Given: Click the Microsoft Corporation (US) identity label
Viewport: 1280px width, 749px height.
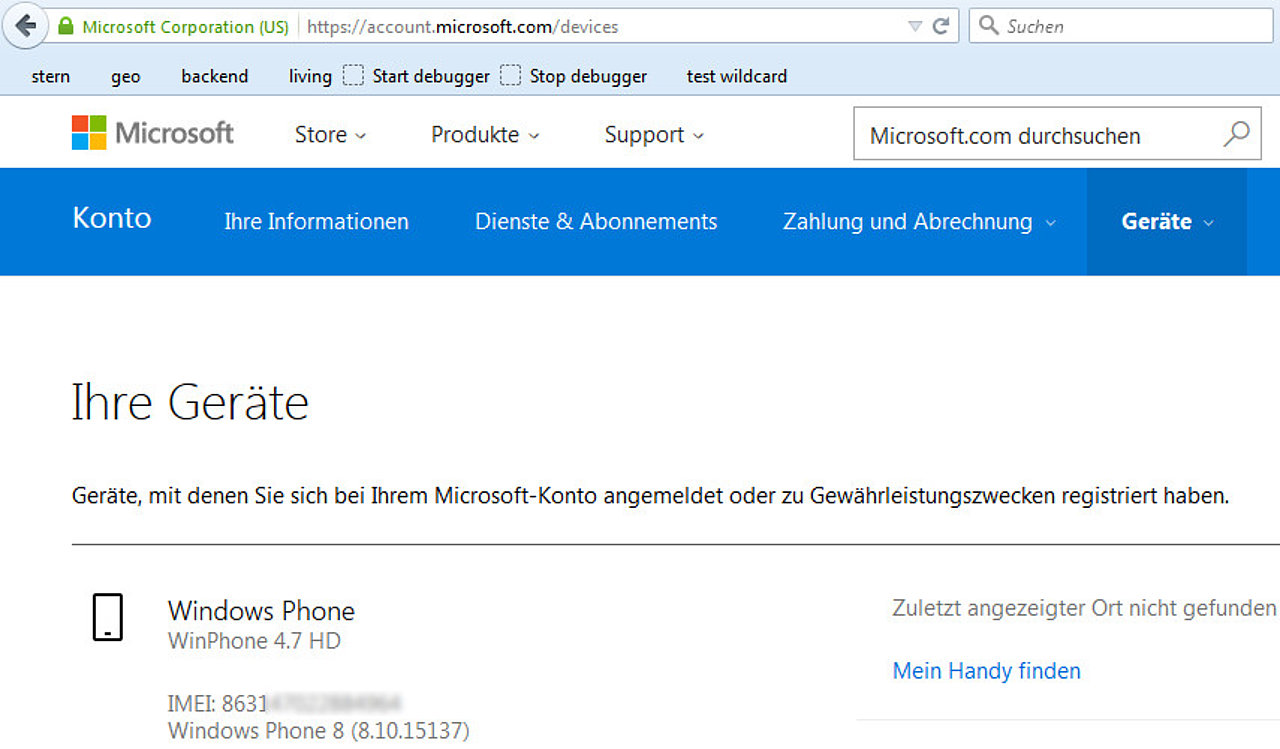Looking at the screenshot, I should (x=185, y=27).
